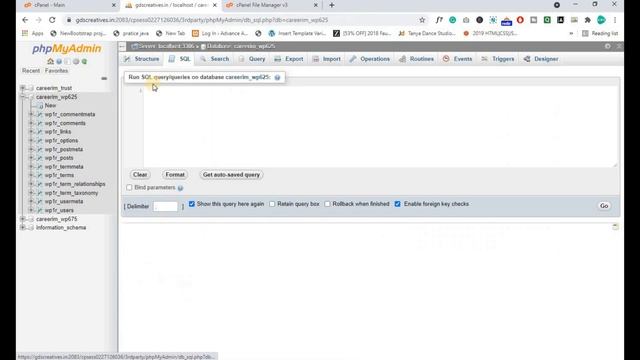Click the red Opera-style extension icon
Screen dimensions: 640x360
(520, 20)
